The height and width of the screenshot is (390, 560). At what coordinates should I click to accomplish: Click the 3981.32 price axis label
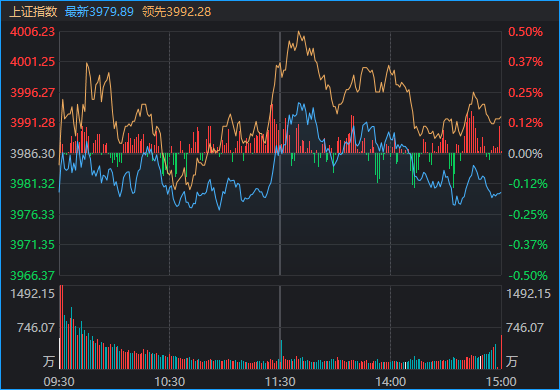pyautogui.click(x=32, y=184)
